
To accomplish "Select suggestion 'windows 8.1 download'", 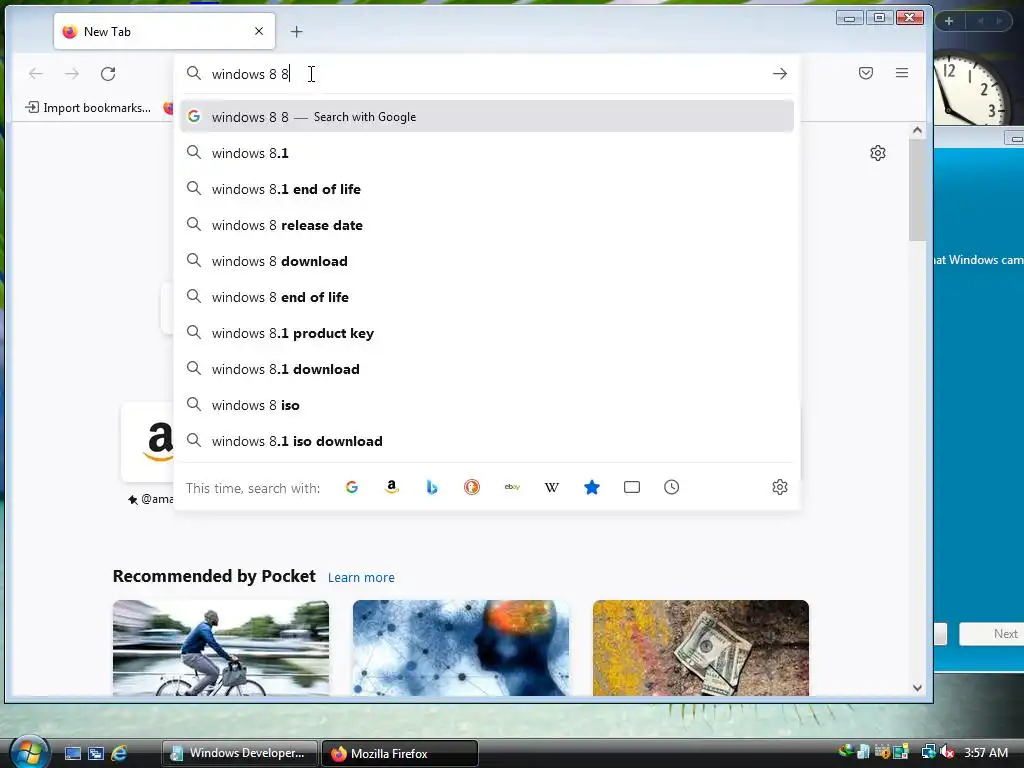I will 487,369.
